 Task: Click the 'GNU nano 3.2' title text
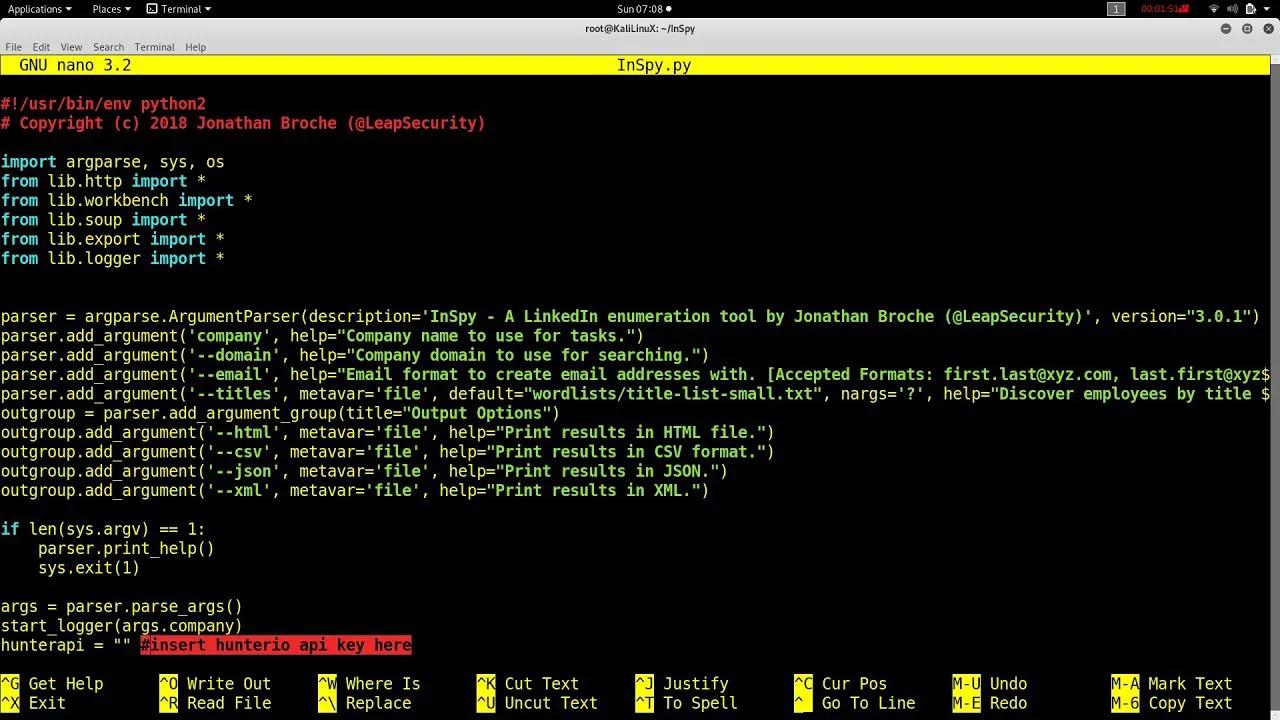tap(75, 65)
